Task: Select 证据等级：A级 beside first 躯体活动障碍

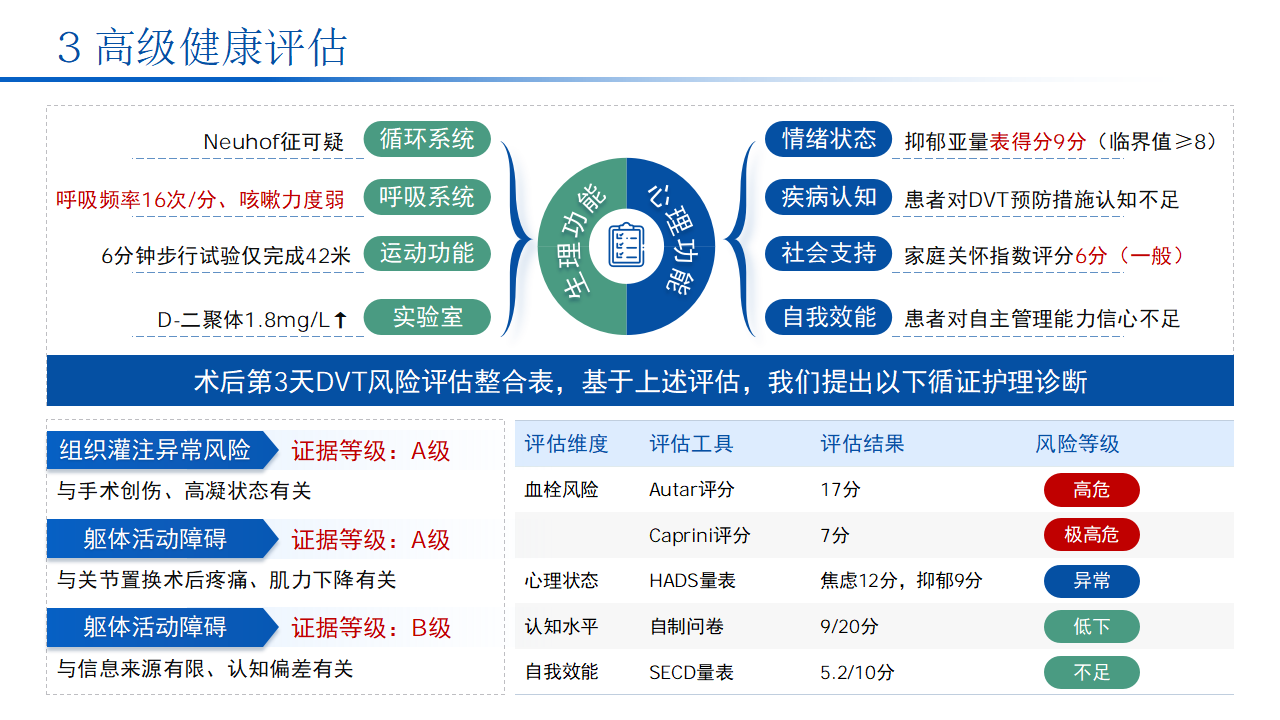Action: tap(371, 540)
